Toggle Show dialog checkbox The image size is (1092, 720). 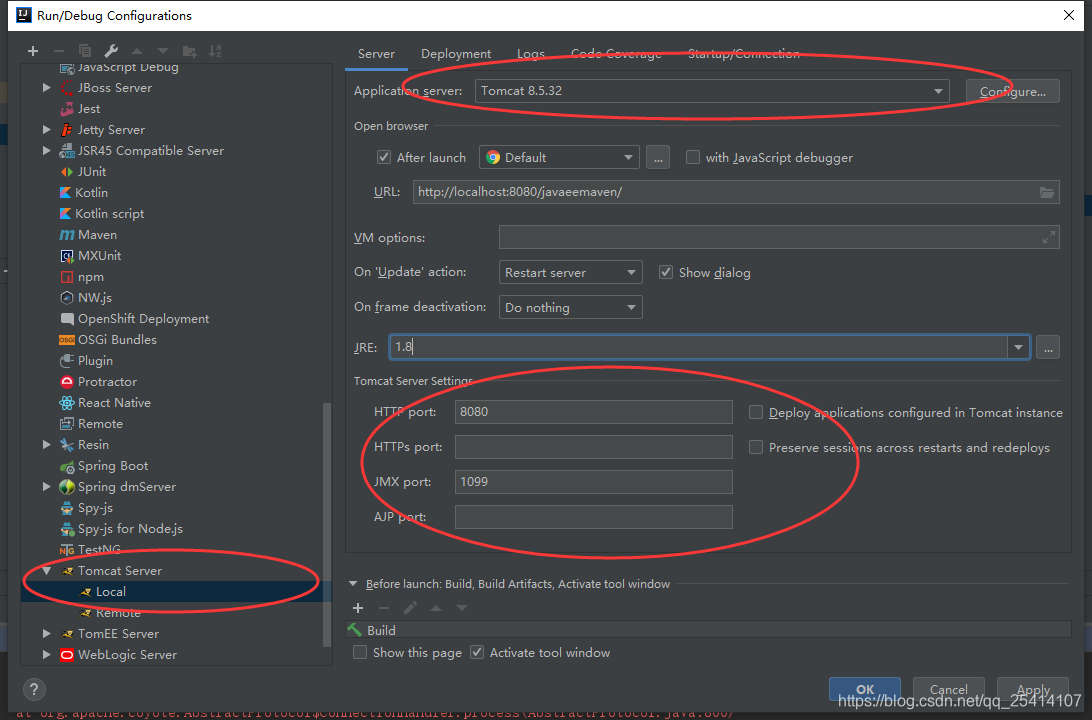(666, 272)
